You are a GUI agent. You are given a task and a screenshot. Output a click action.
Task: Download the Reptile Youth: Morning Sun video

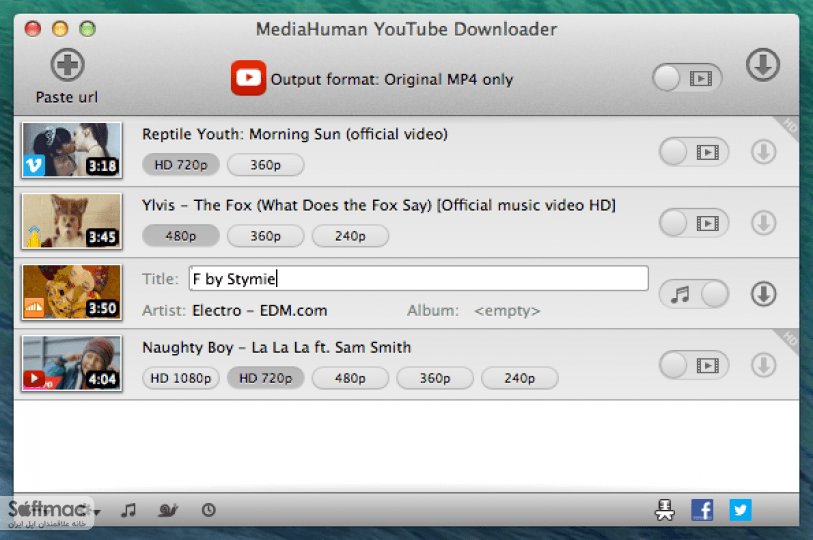coord(763,152)
